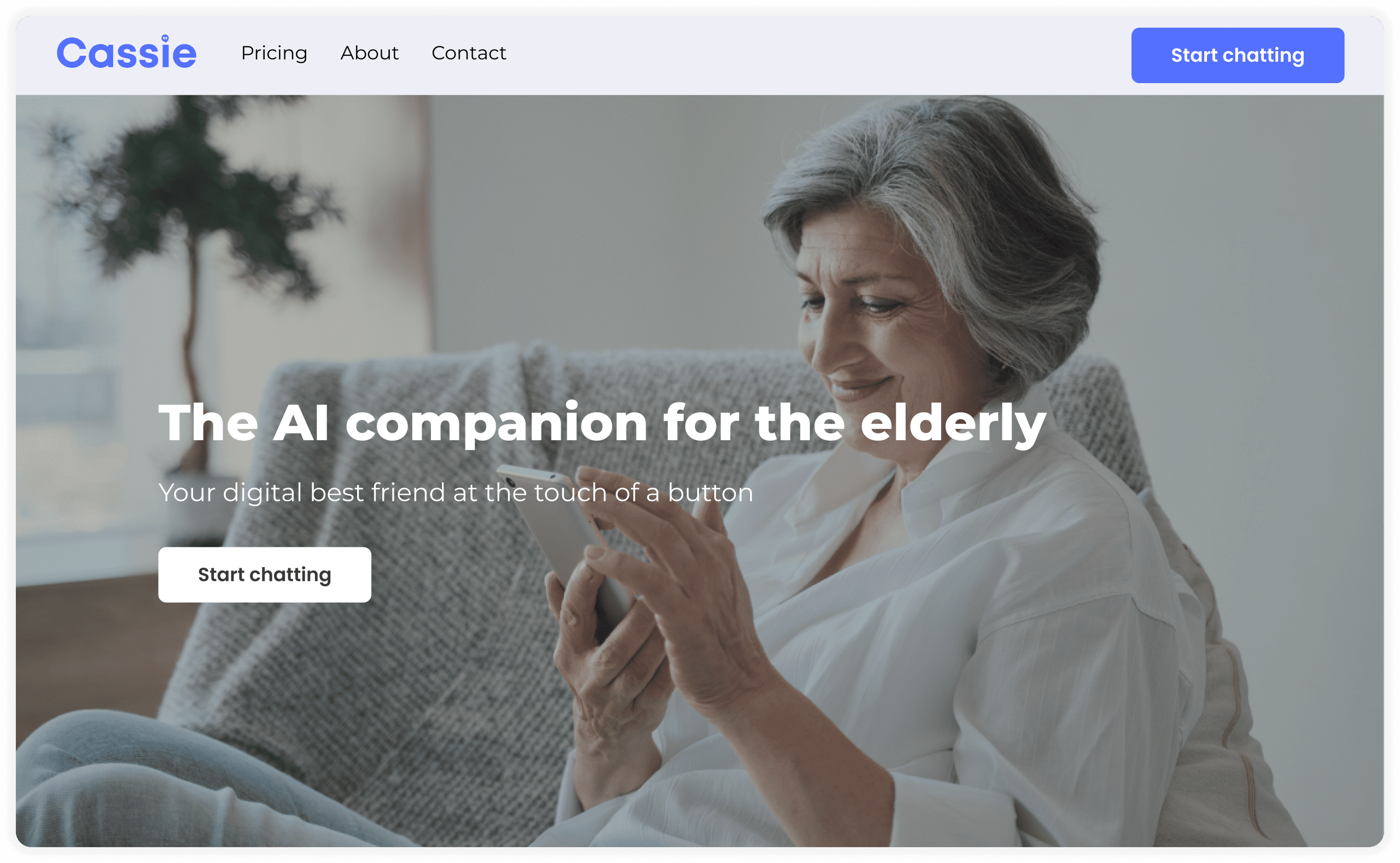Click the word "elderly" in the headline
This screenshot has width=1400, height=863.
(x=953, y=423)
